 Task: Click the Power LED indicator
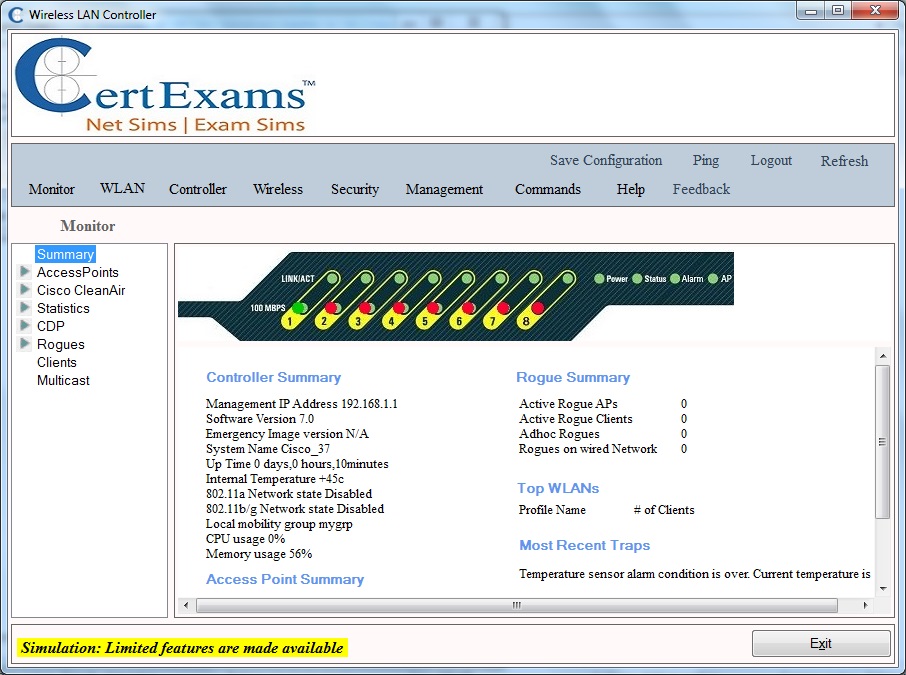602,278
